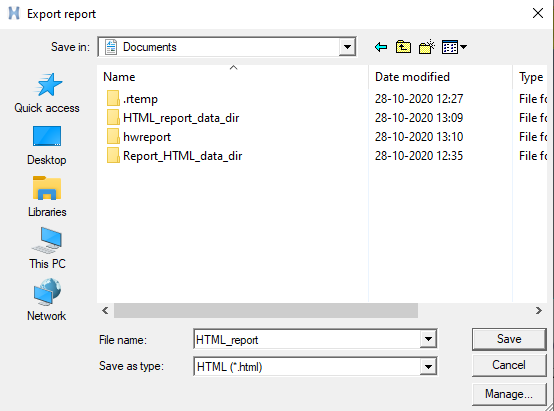Select the HTML_report_data_dir folder icon
Screen dimensions: 554x411
click(113, 117)
